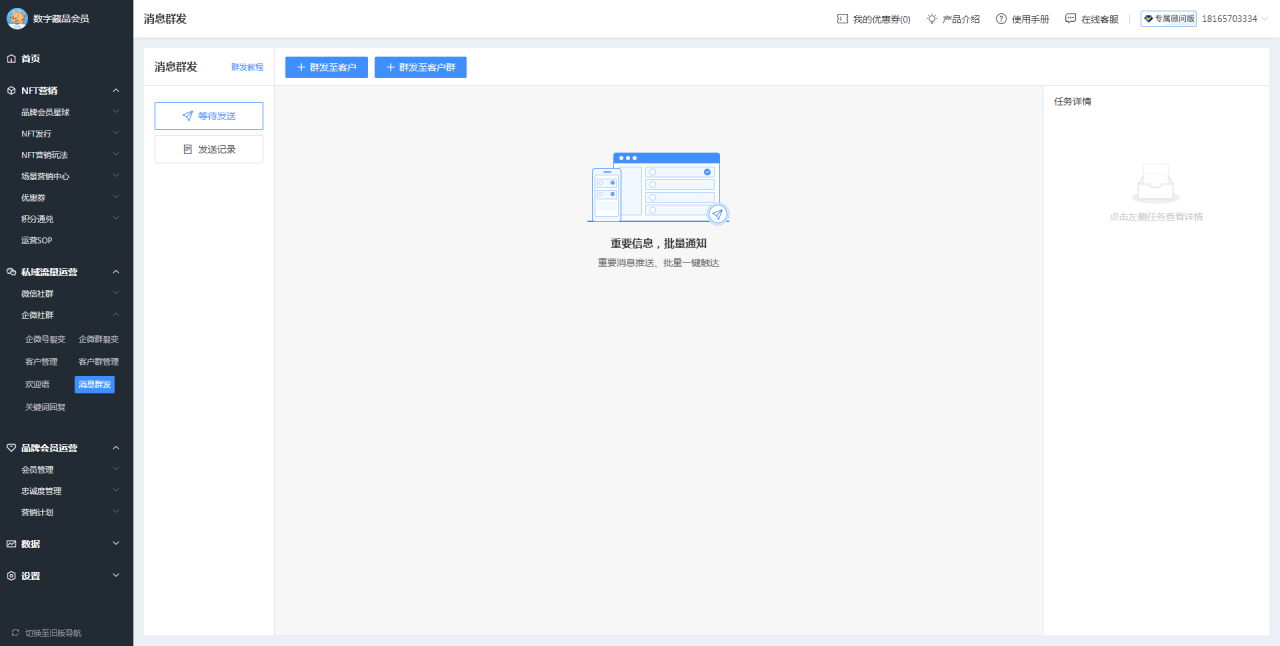Click the paper-plane icon on 等待发送
Image resolution: width=1280 pixels, height=646 pixels.
(x=187, y=115)
